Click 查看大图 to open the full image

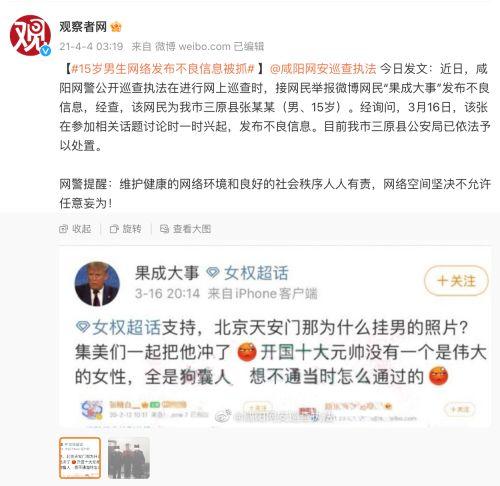point(185,229)
